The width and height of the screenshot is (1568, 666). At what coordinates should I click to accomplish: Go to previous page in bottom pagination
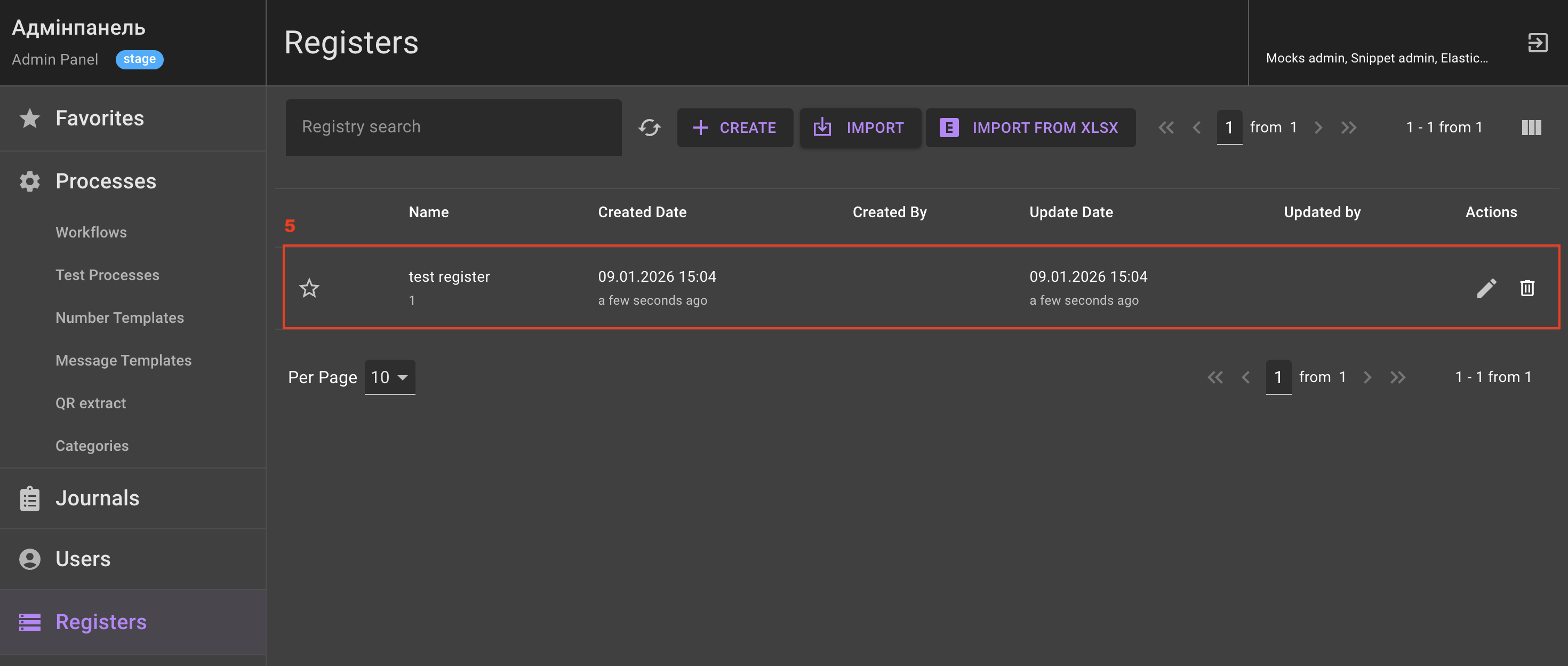(x=1246, y=377)
